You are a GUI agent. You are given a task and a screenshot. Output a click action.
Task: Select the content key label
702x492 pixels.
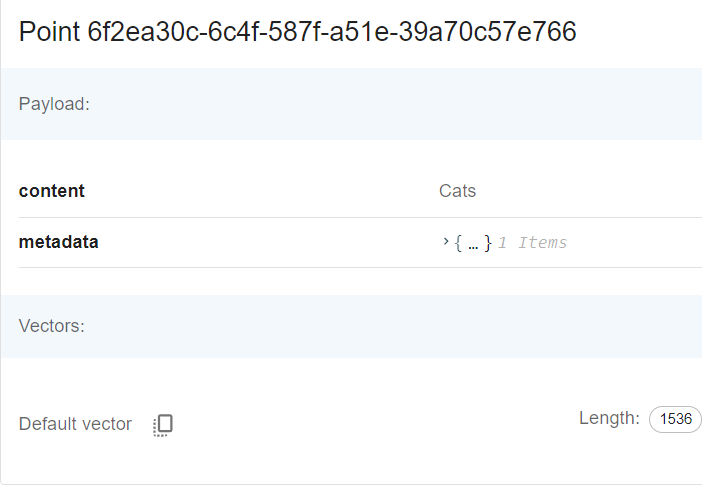[52, 191]
